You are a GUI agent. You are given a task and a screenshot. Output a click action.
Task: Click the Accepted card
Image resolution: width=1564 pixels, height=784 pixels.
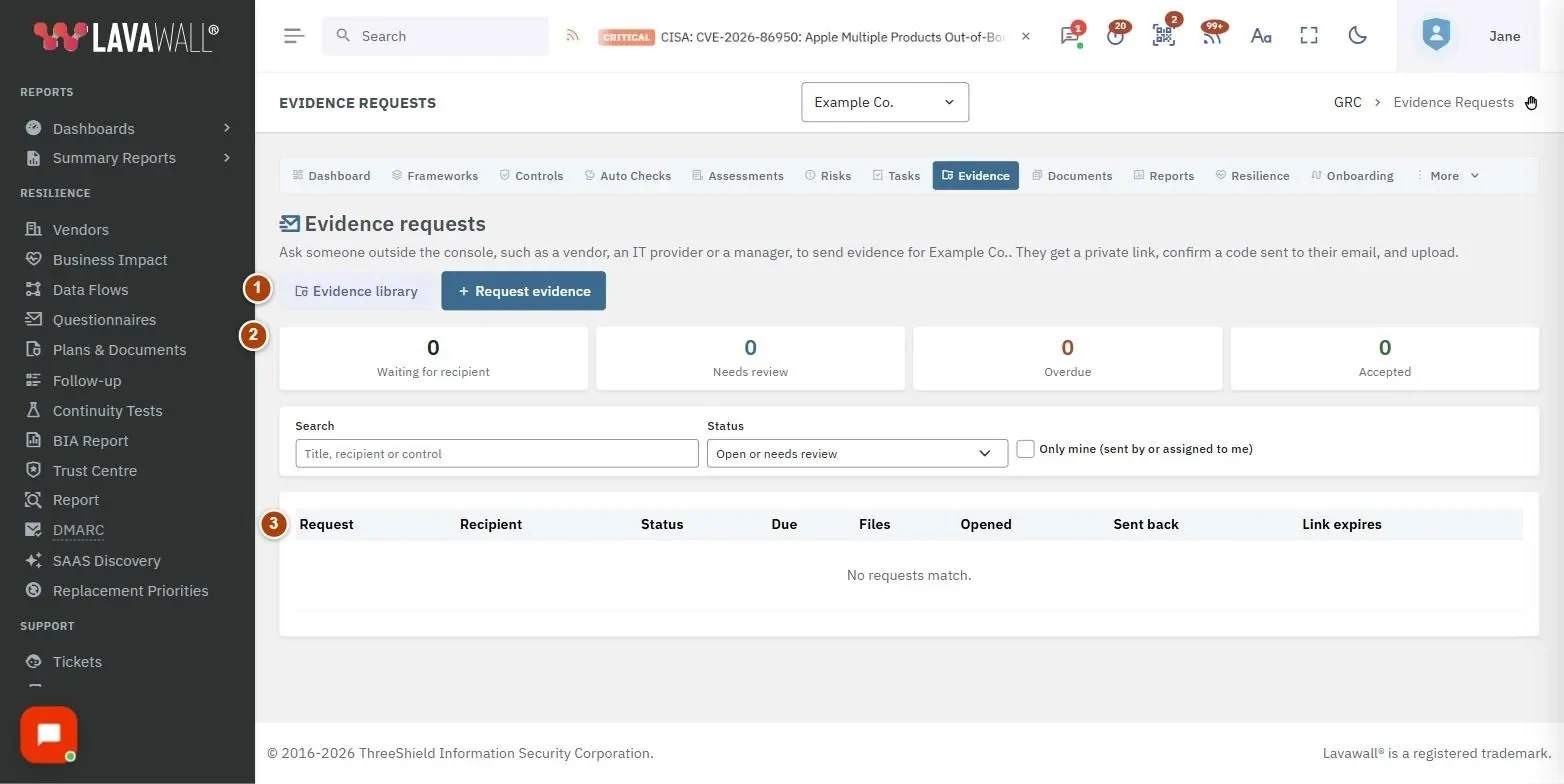click(x=1385, y=358)
